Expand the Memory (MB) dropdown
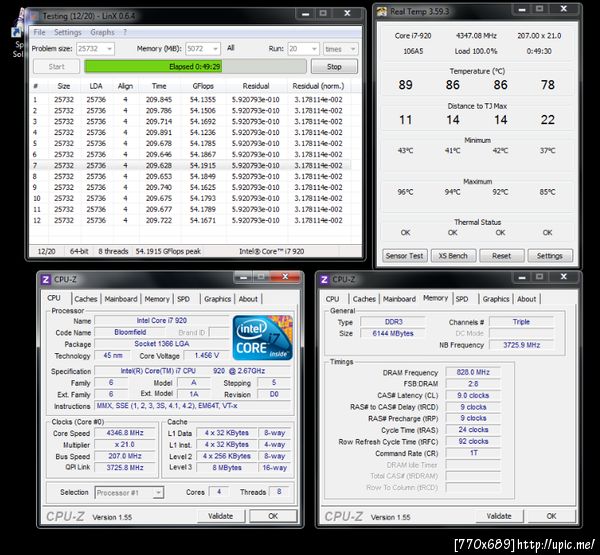Viewport: 600px width, 555px height. click(215, 49)
